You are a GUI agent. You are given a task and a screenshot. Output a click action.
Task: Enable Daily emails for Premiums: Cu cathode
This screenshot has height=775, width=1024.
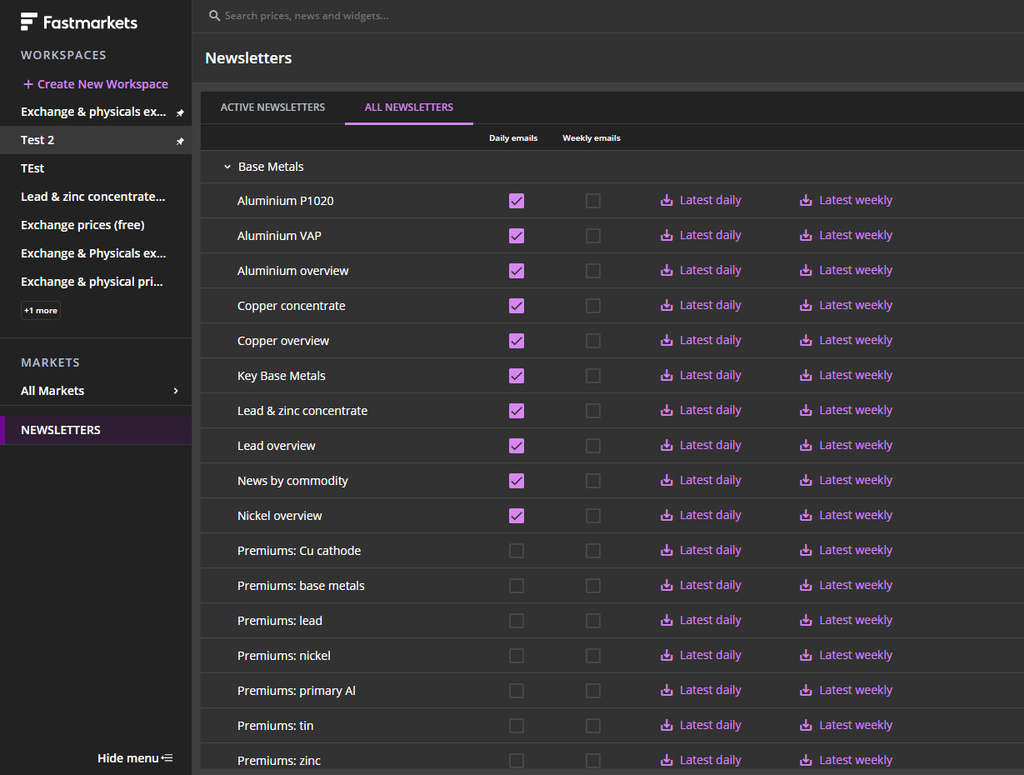tap(516, 551)
